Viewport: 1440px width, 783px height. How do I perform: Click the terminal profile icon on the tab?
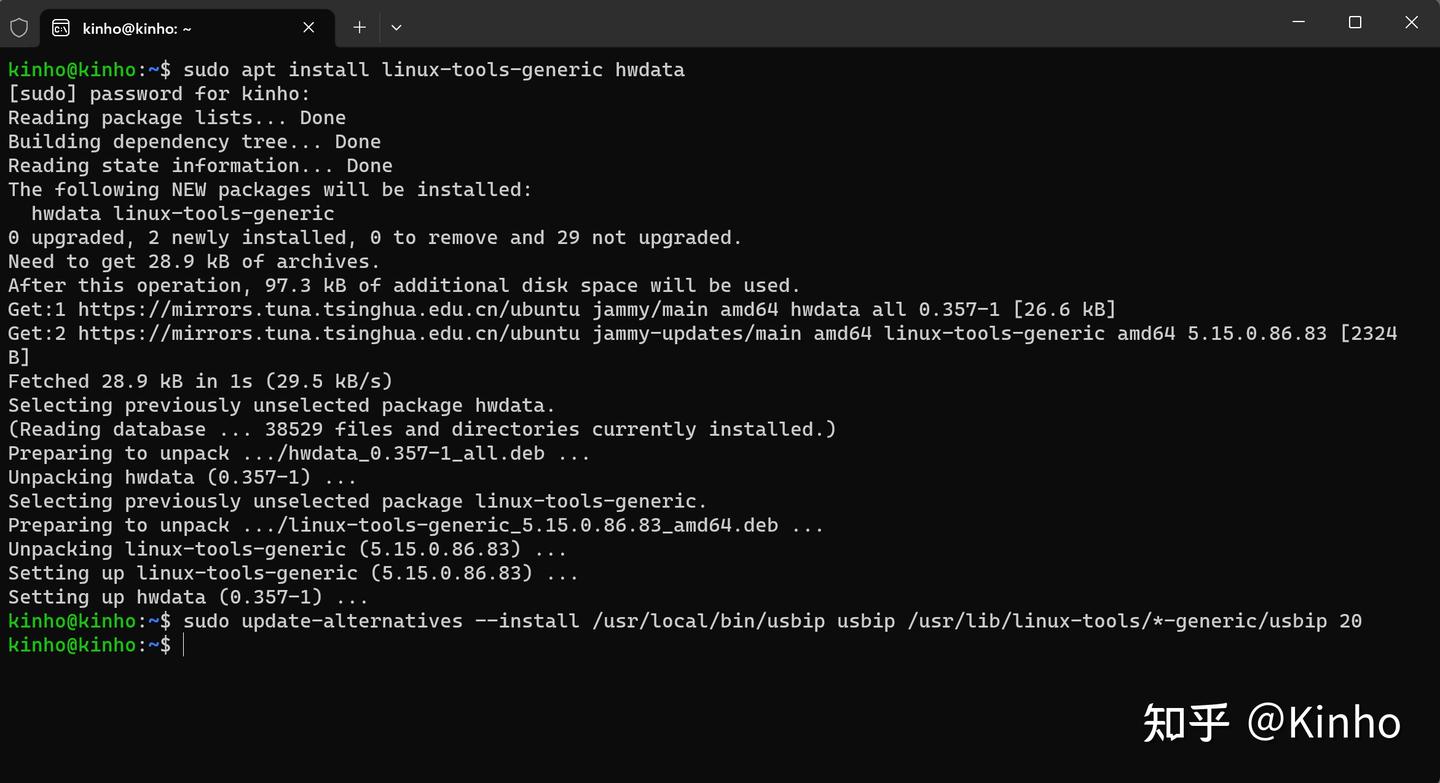click(61, 27)
